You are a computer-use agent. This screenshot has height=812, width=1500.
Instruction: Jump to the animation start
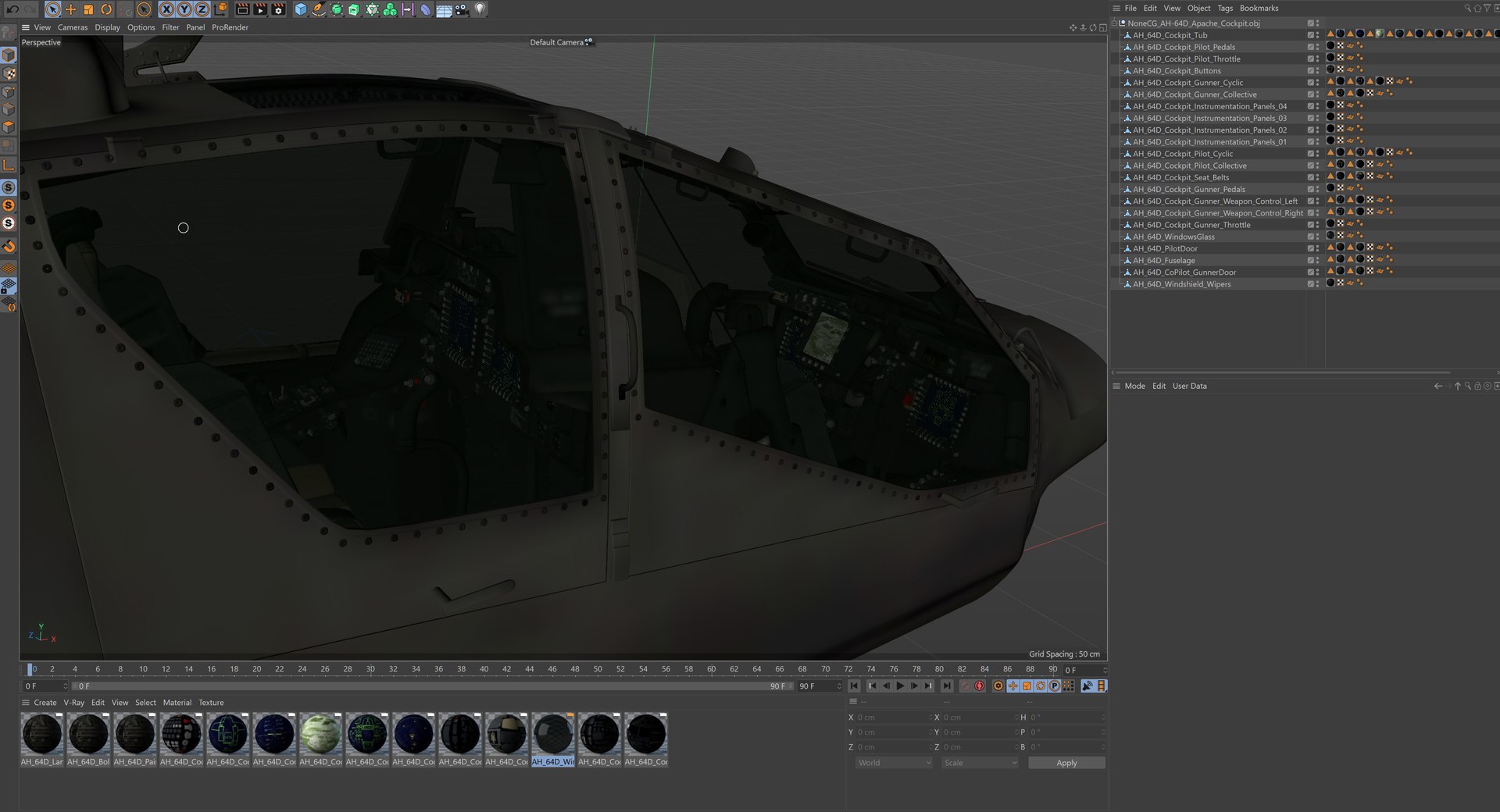[854, 686]
